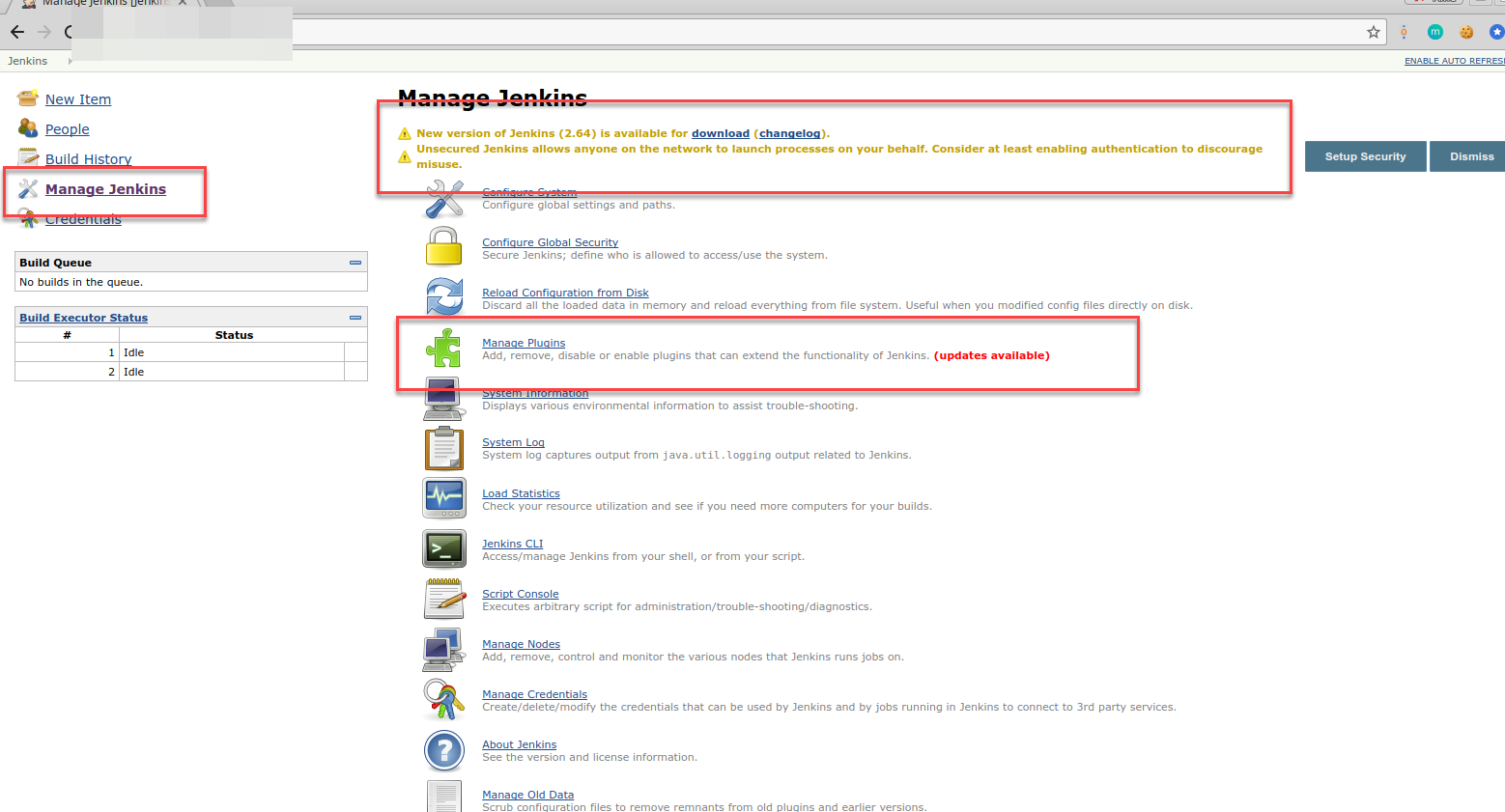Click the New Item box icon
This screenshot has height=812, width=1505.
28,98
